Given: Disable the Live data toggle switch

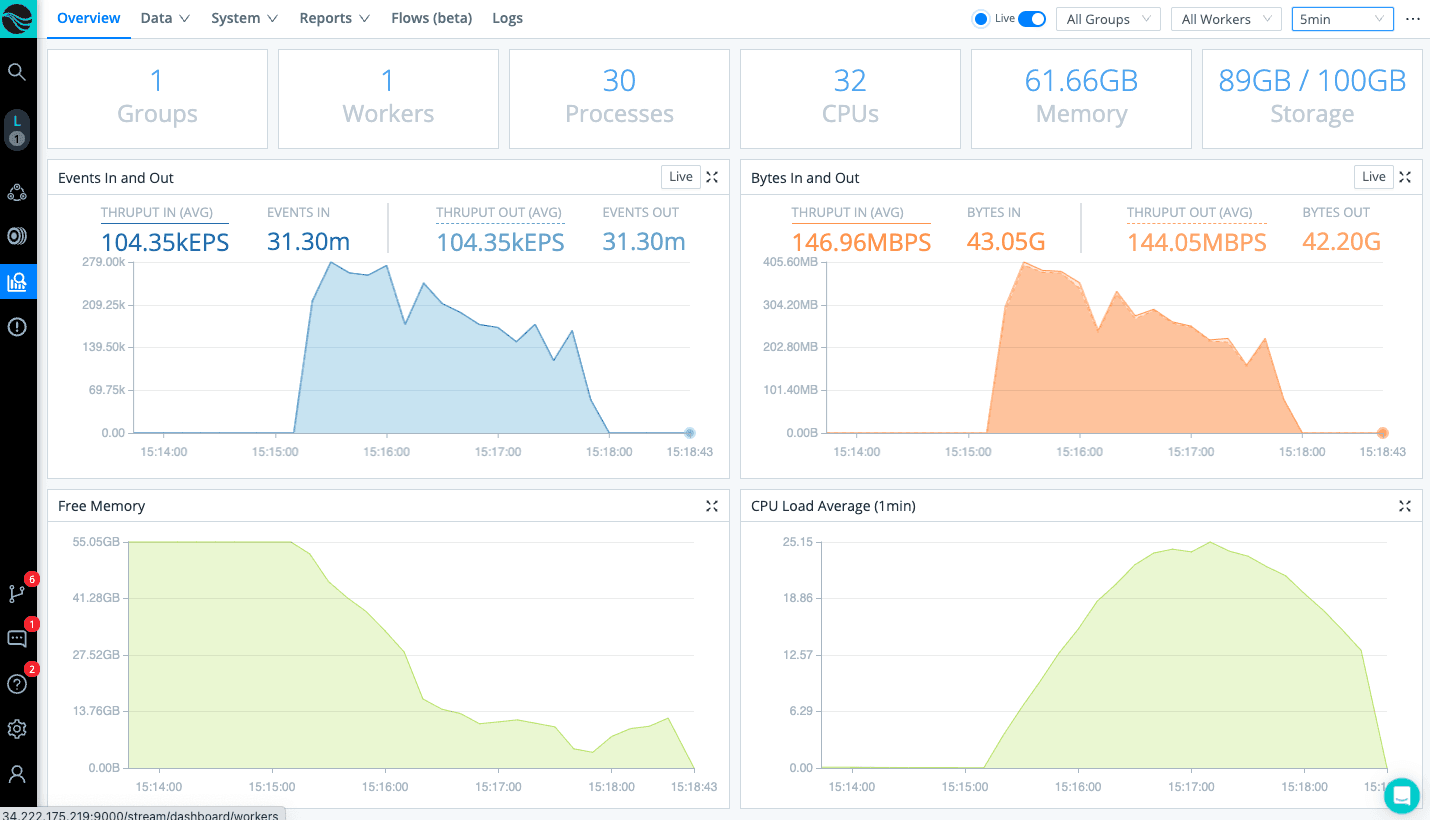Looking at the screenshot, I should coord(1032,18).
